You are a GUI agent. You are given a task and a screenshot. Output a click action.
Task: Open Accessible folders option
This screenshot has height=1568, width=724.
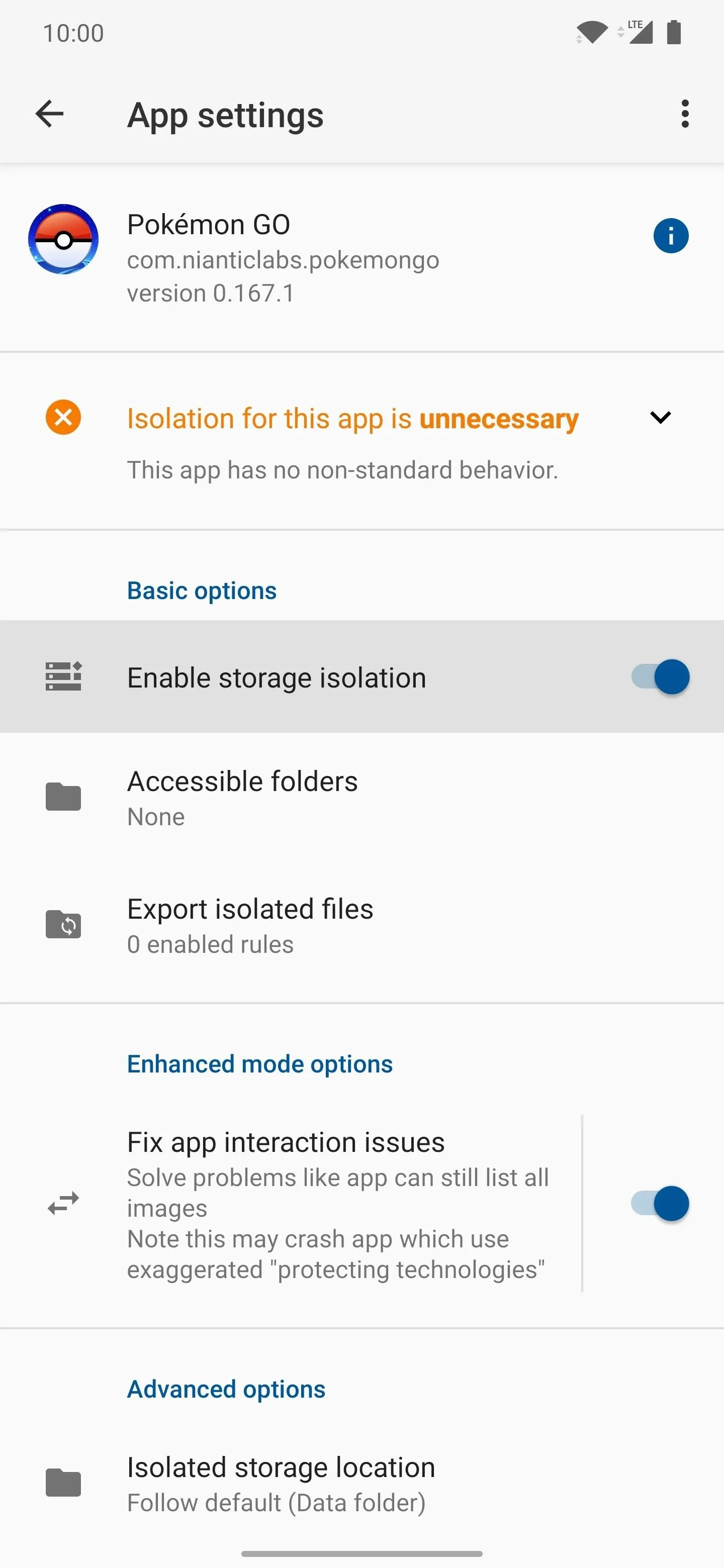(361, 798)
